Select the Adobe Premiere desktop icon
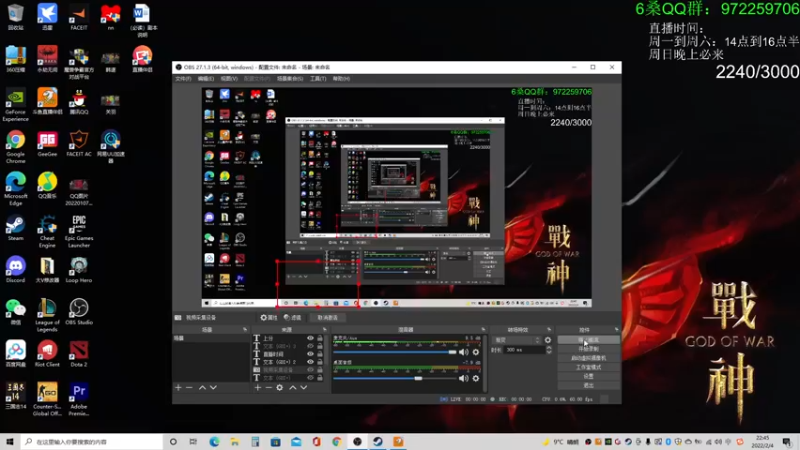Viewport: 800px width, 450px height. point(79,399)
